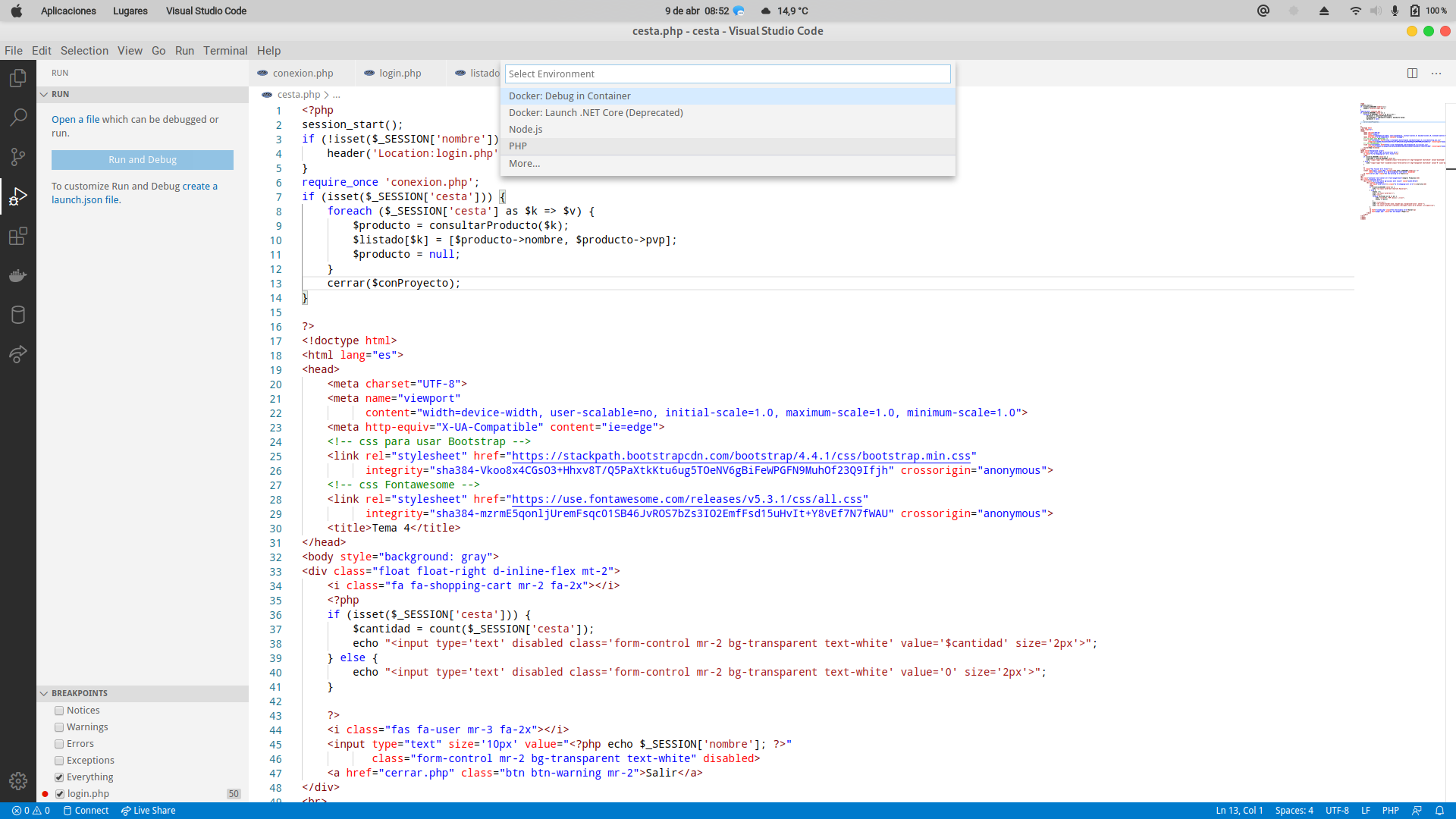
Task: Click the Wi-Fi icon in menu bar
Action: [x=1355, y=11]
